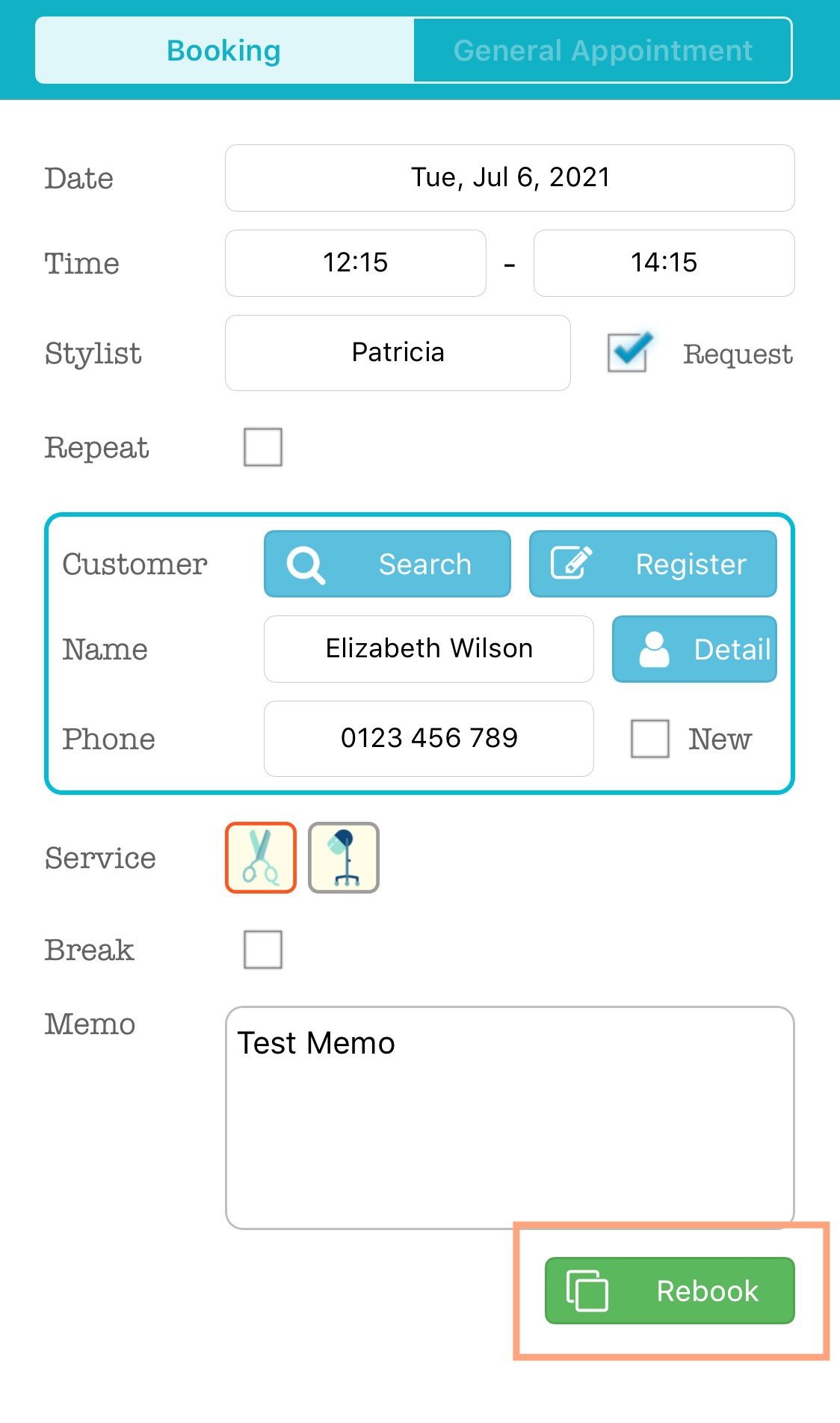The image size is (840, 1423).
Task: Switch to the General Appointment tab
Action: click(602, 50)
